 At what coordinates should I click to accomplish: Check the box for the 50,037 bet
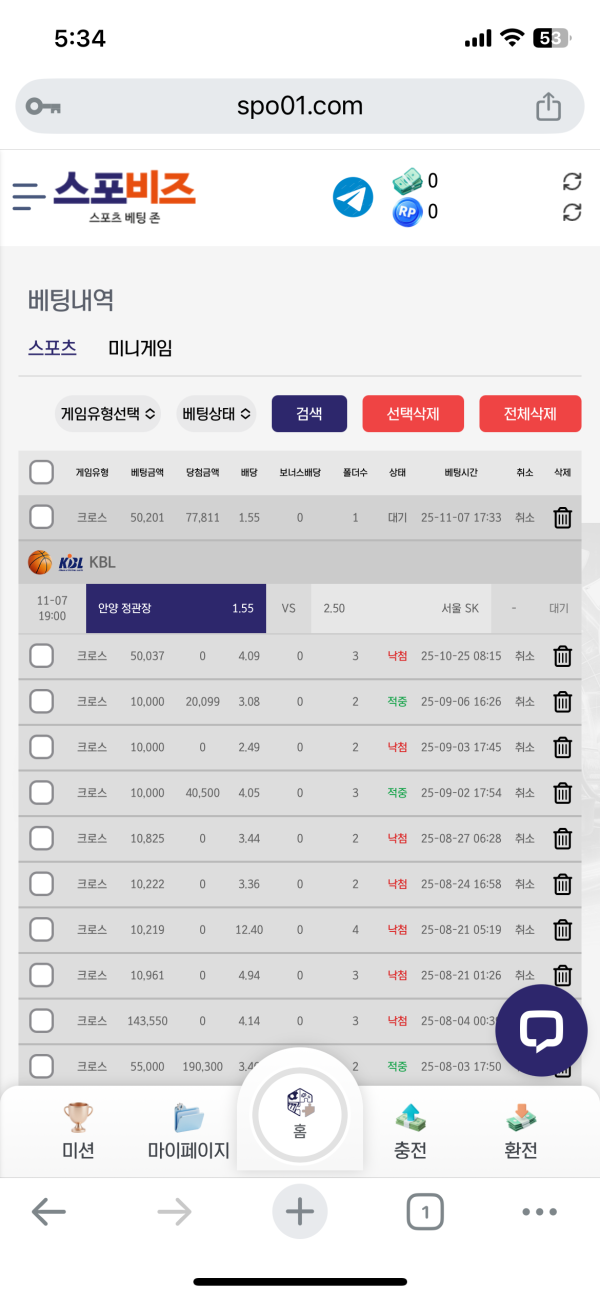click(x=41, y=656)
